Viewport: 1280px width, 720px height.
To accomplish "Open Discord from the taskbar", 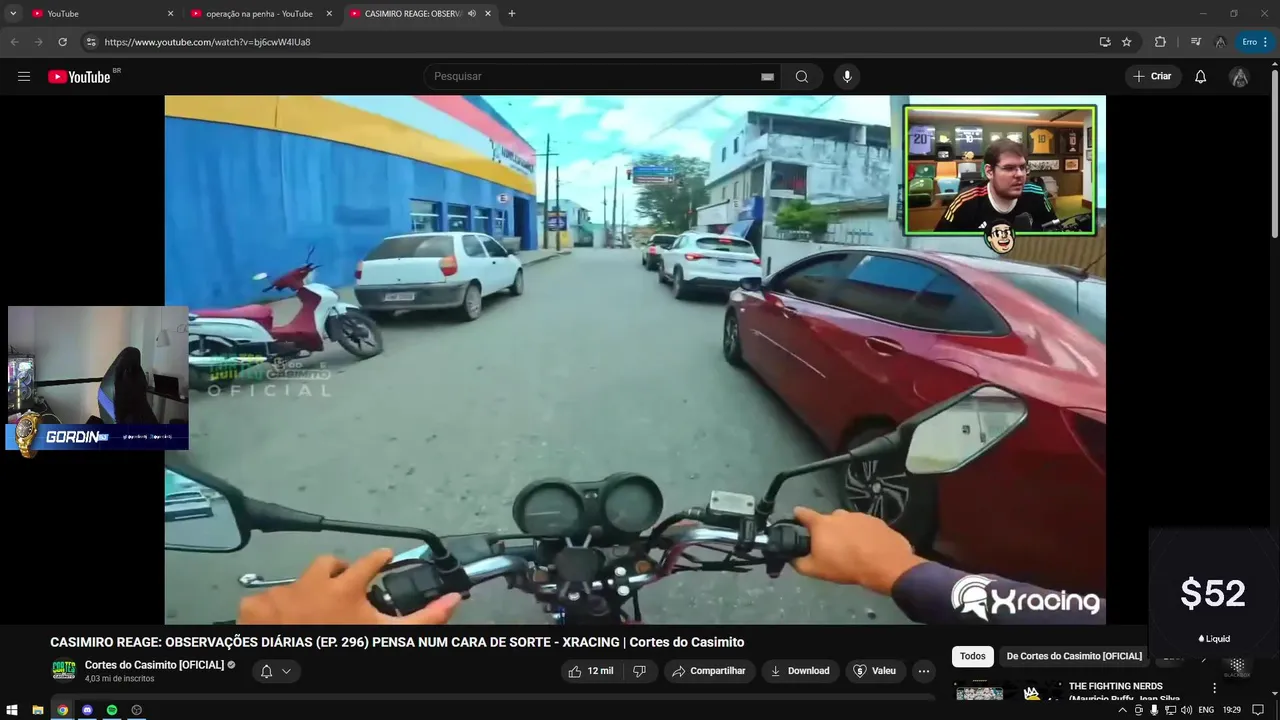I will click(x=87, y=710).
